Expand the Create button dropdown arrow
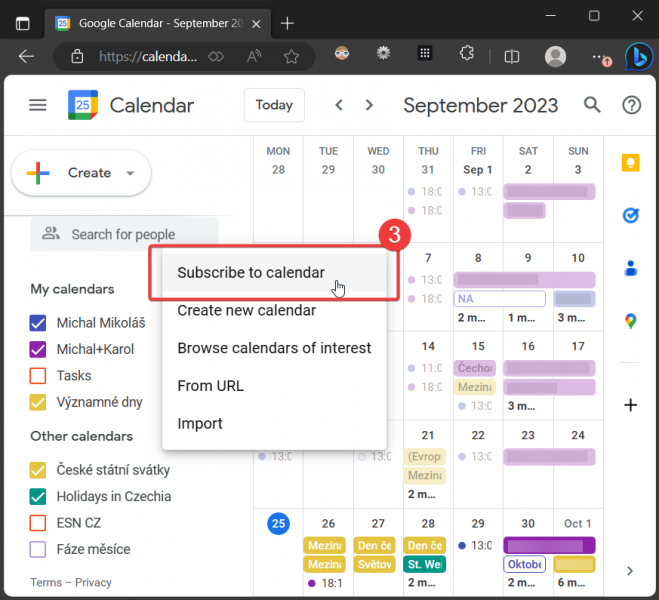Image resolution: width=659 pixels, height=600 pixels. 130,173
